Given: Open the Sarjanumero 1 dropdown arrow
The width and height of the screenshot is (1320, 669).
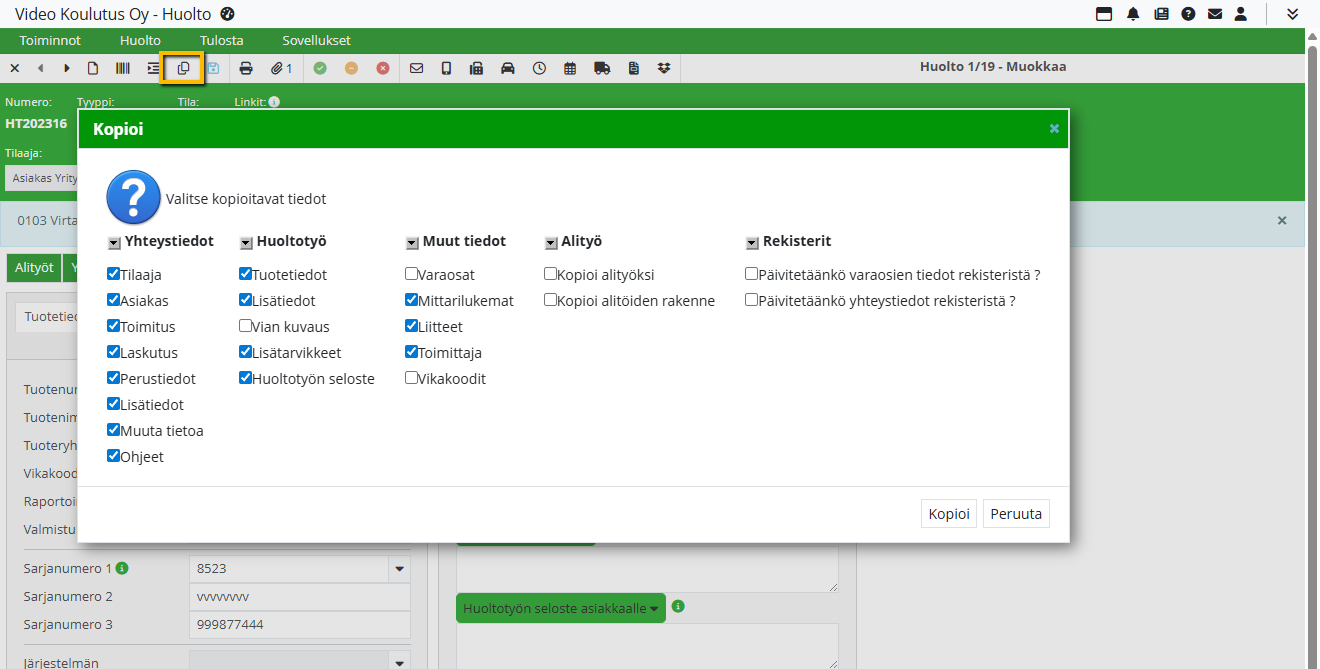Looking at the screenshot, I should click(400, 569).
